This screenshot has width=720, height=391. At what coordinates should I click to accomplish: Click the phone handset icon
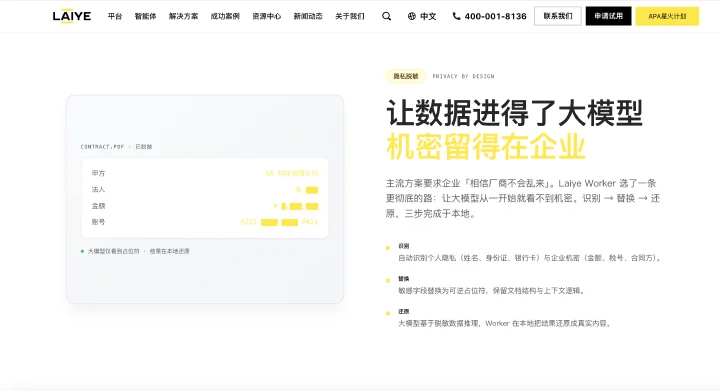pos(456,16)
